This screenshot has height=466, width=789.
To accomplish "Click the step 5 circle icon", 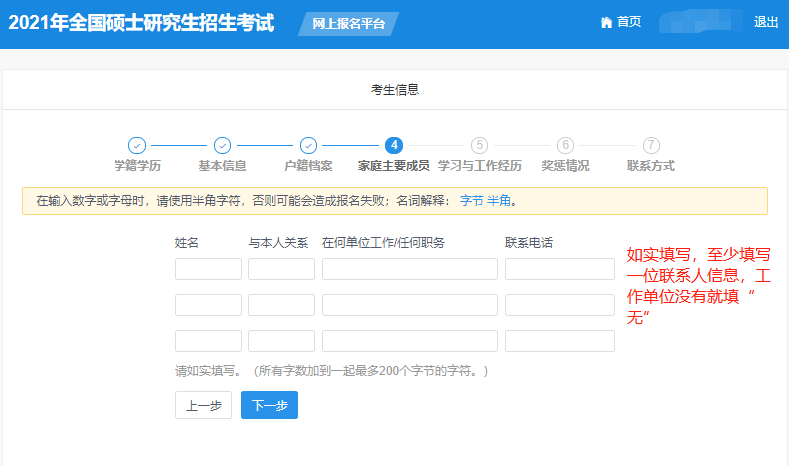I will (480, 146).
